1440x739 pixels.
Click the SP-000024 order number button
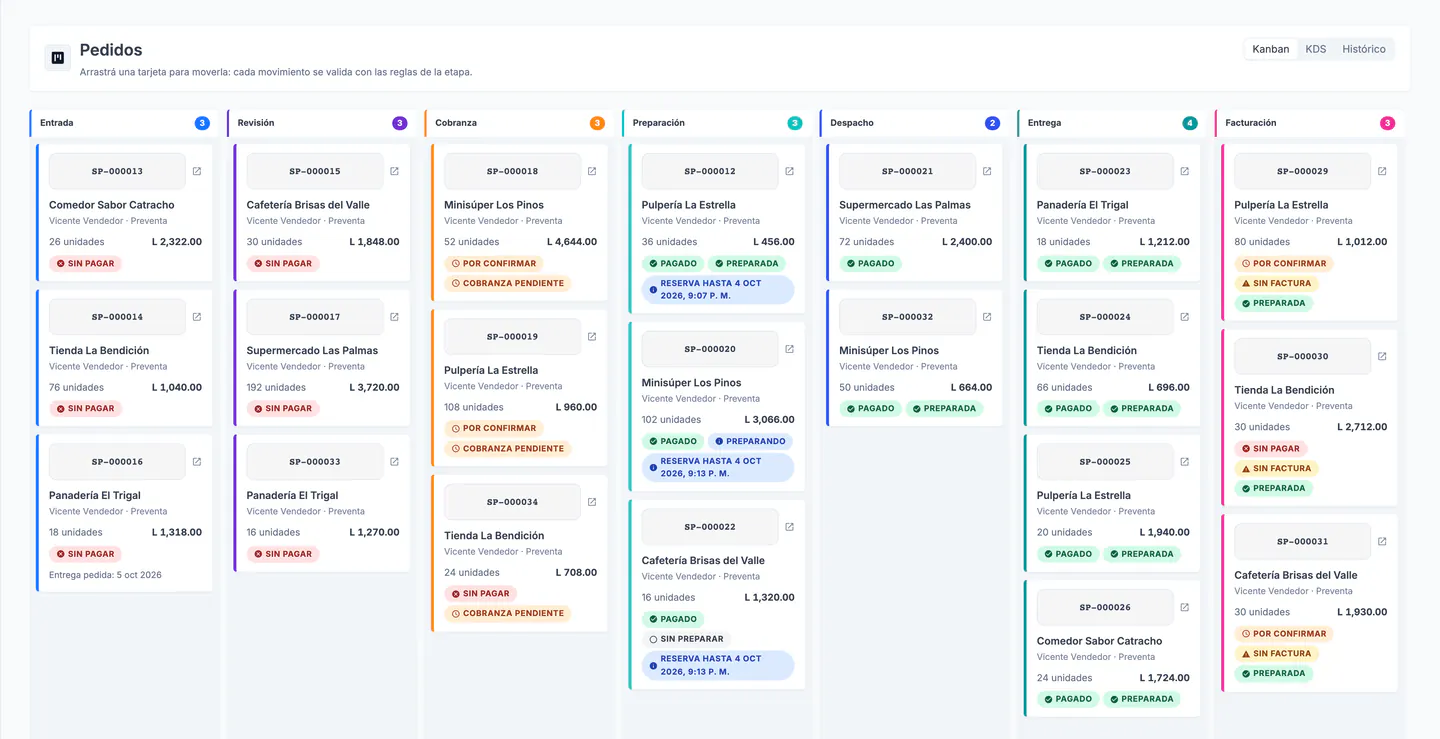(1105, 317)
